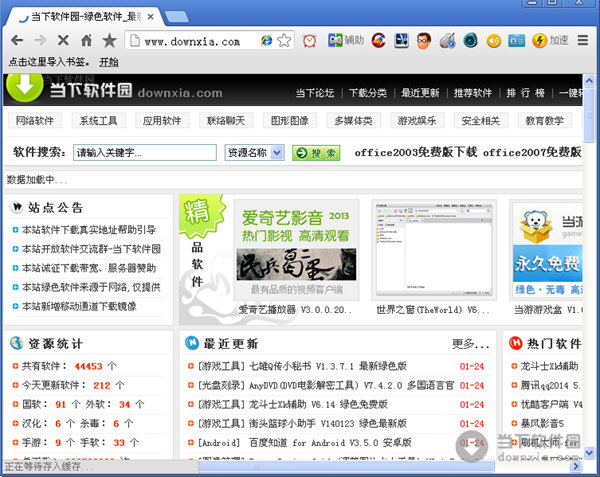
Task: Open 爱奇艺播放器 V3.0.0.20 link
Action: tap(295, 310)
